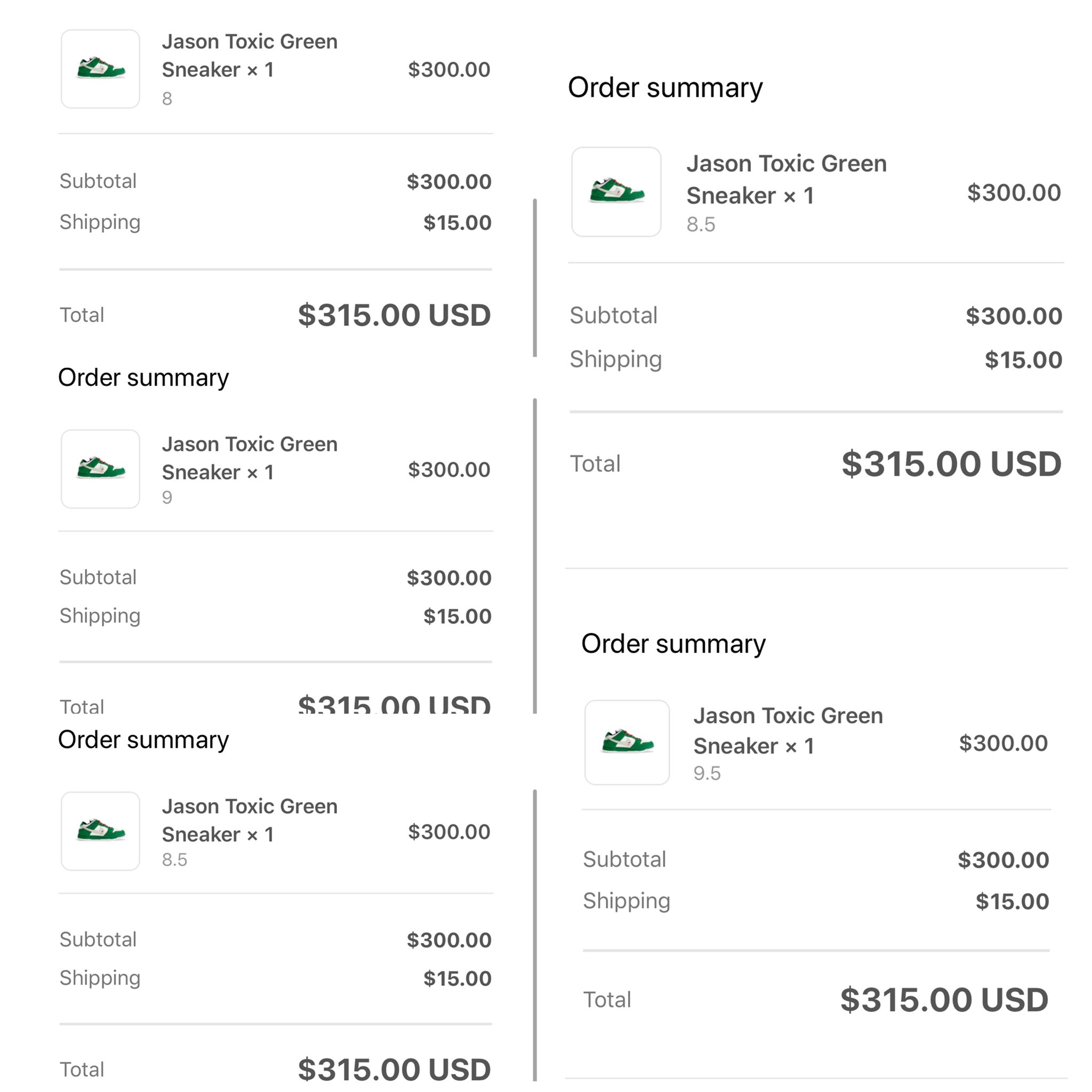Click the vertical scrollbar beside the size 9 order

pyautogui.click(x=535, y=556)
